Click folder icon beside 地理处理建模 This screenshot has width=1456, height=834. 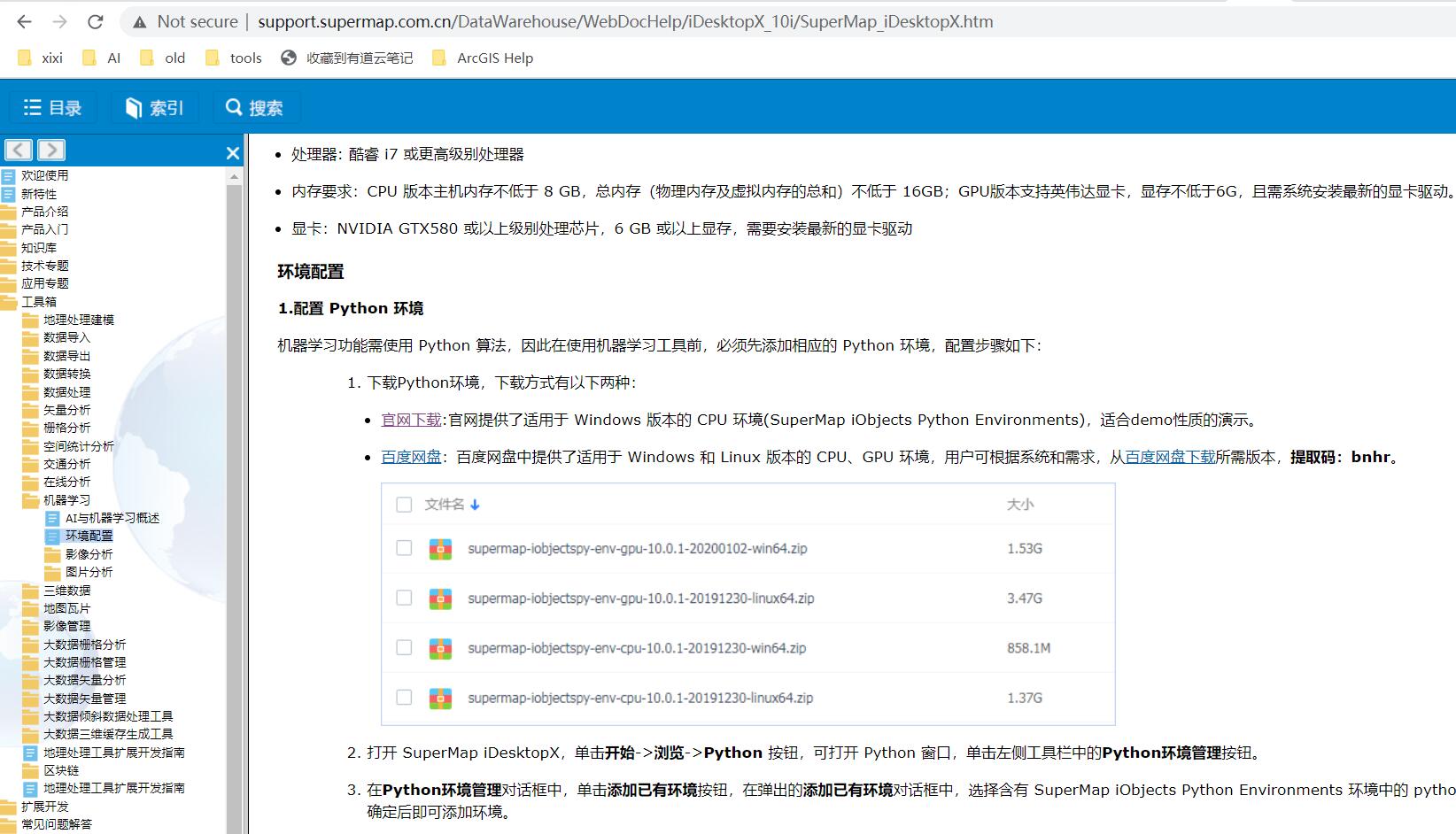pos(31,320)
